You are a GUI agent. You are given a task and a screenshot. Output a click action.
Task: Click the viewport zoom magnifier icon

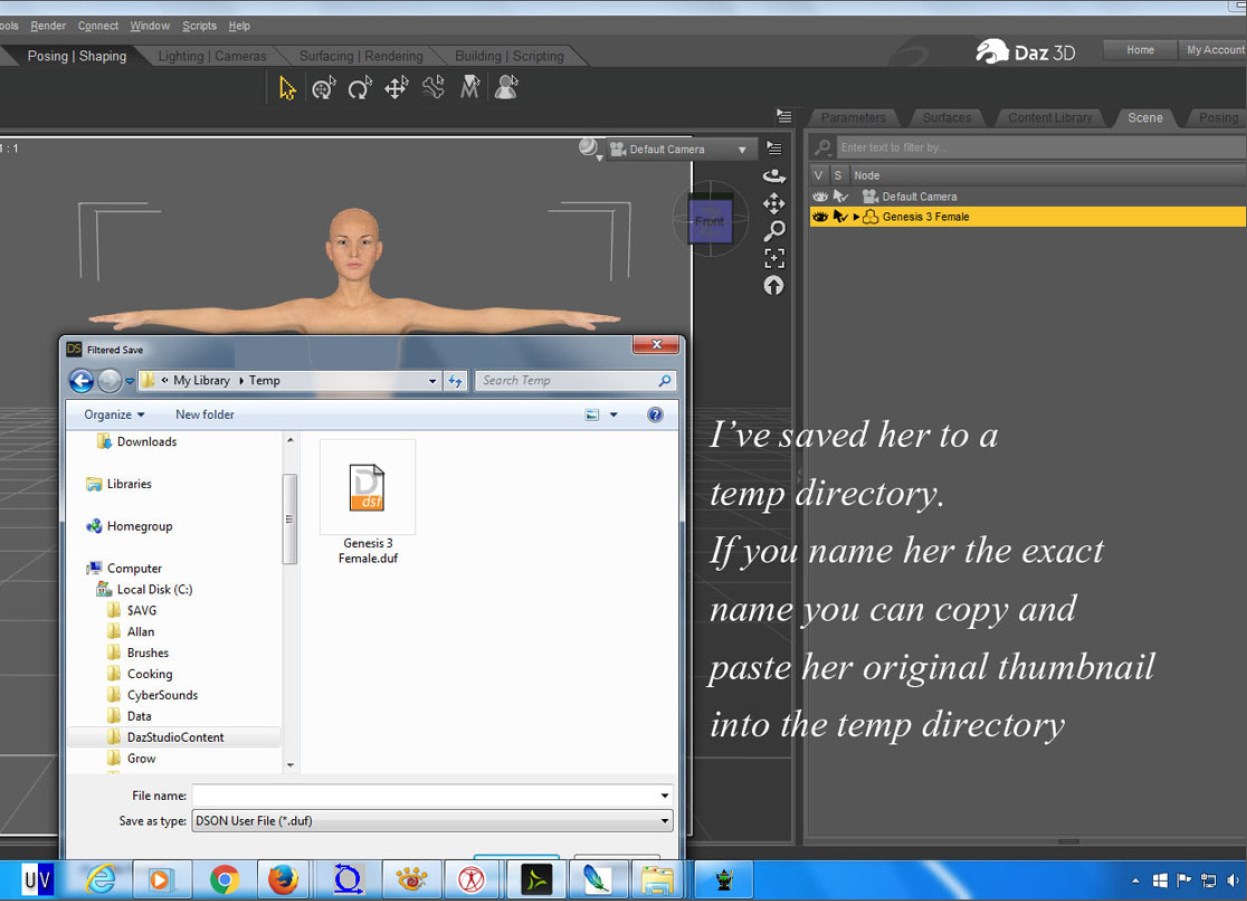click(x=774, y=231)
